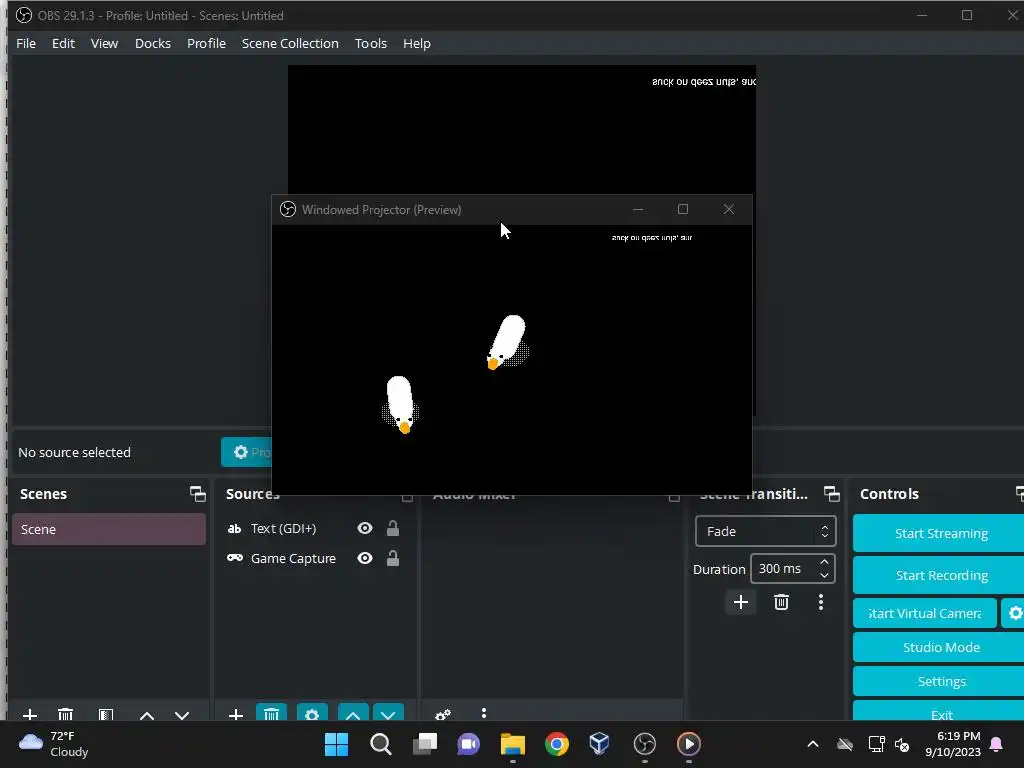Move source up with teal arrow
The image size is (1024, 768).
pos(353,712)
